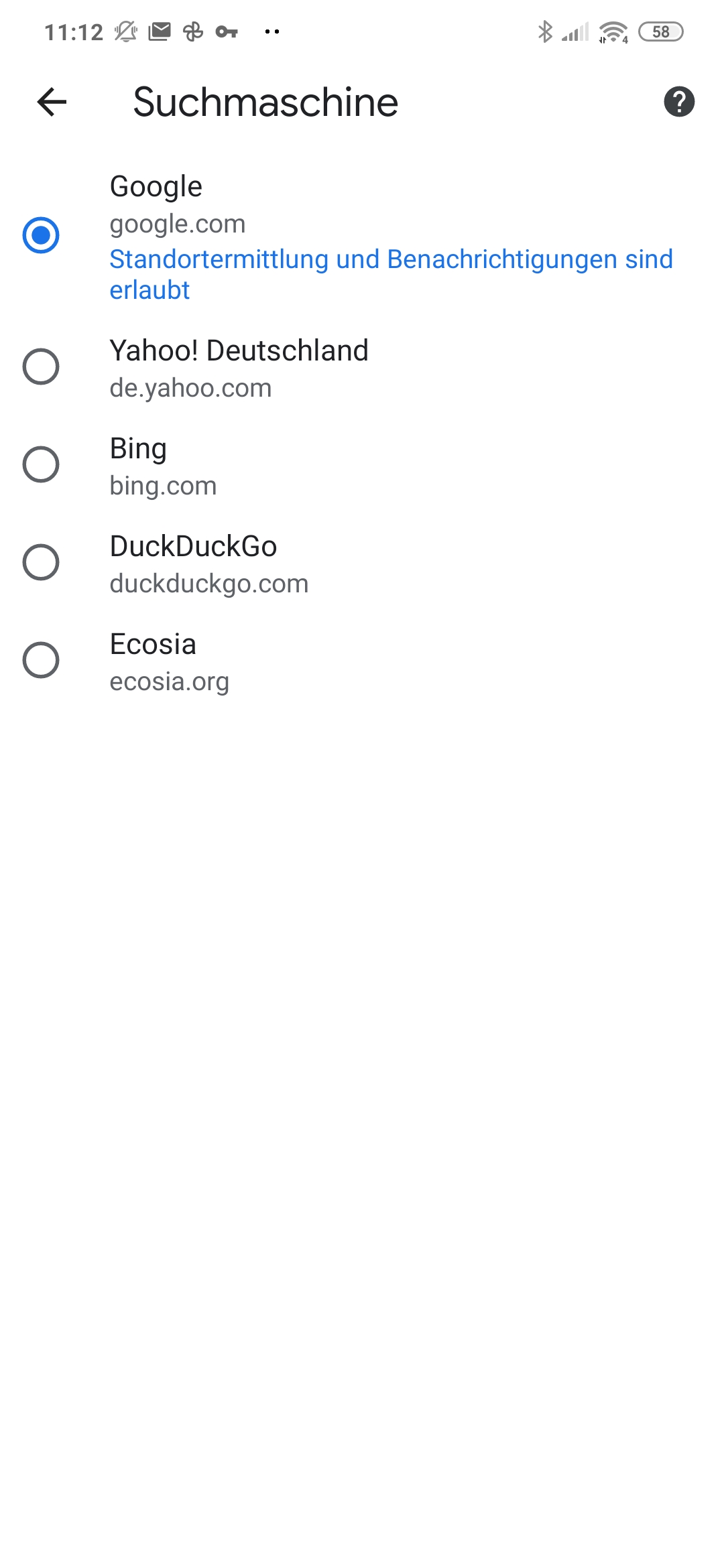Tap the cellular signal strength icon
The height and width of the screenshot is (1568, 724).
pos(575,31)
